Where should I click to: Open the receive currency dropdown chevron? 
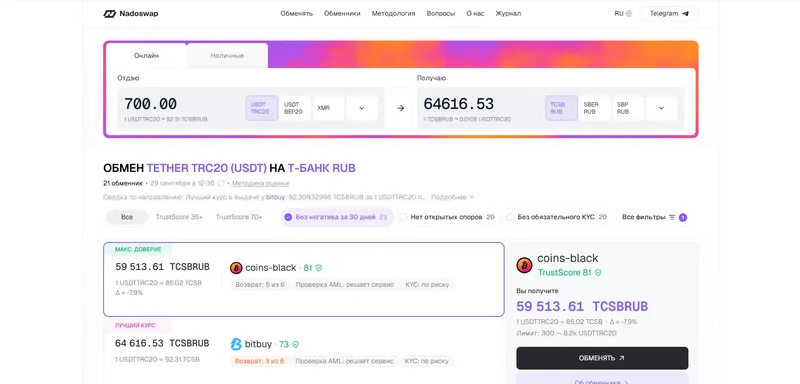click(x=661, y=108)
